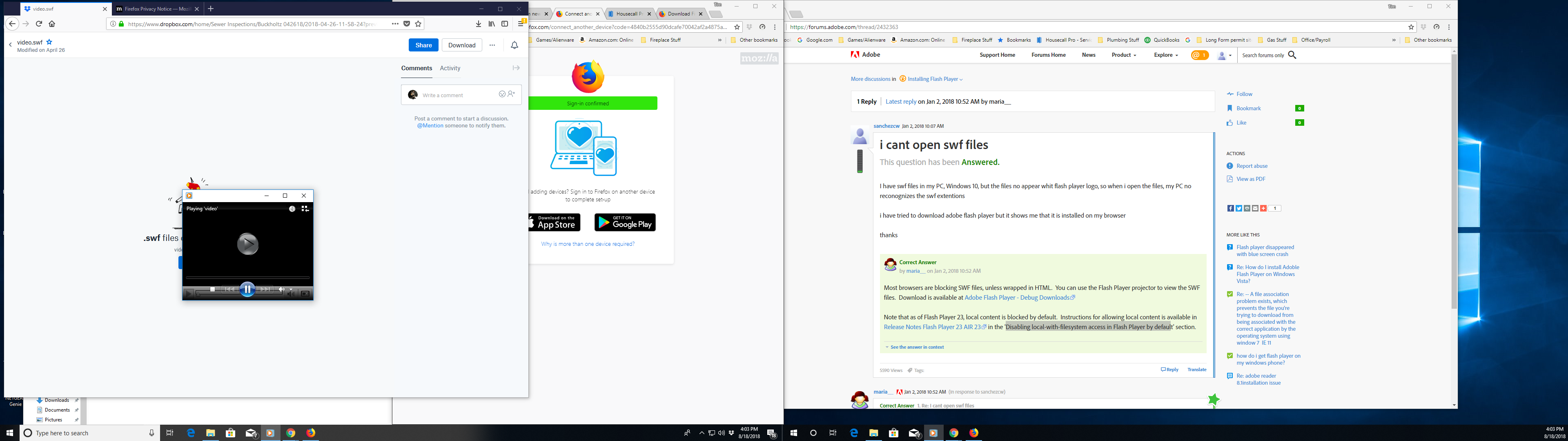1568x441 pixels.
Task: Select the Comments tab in Dropbox
Action: [x=416, y=68]
